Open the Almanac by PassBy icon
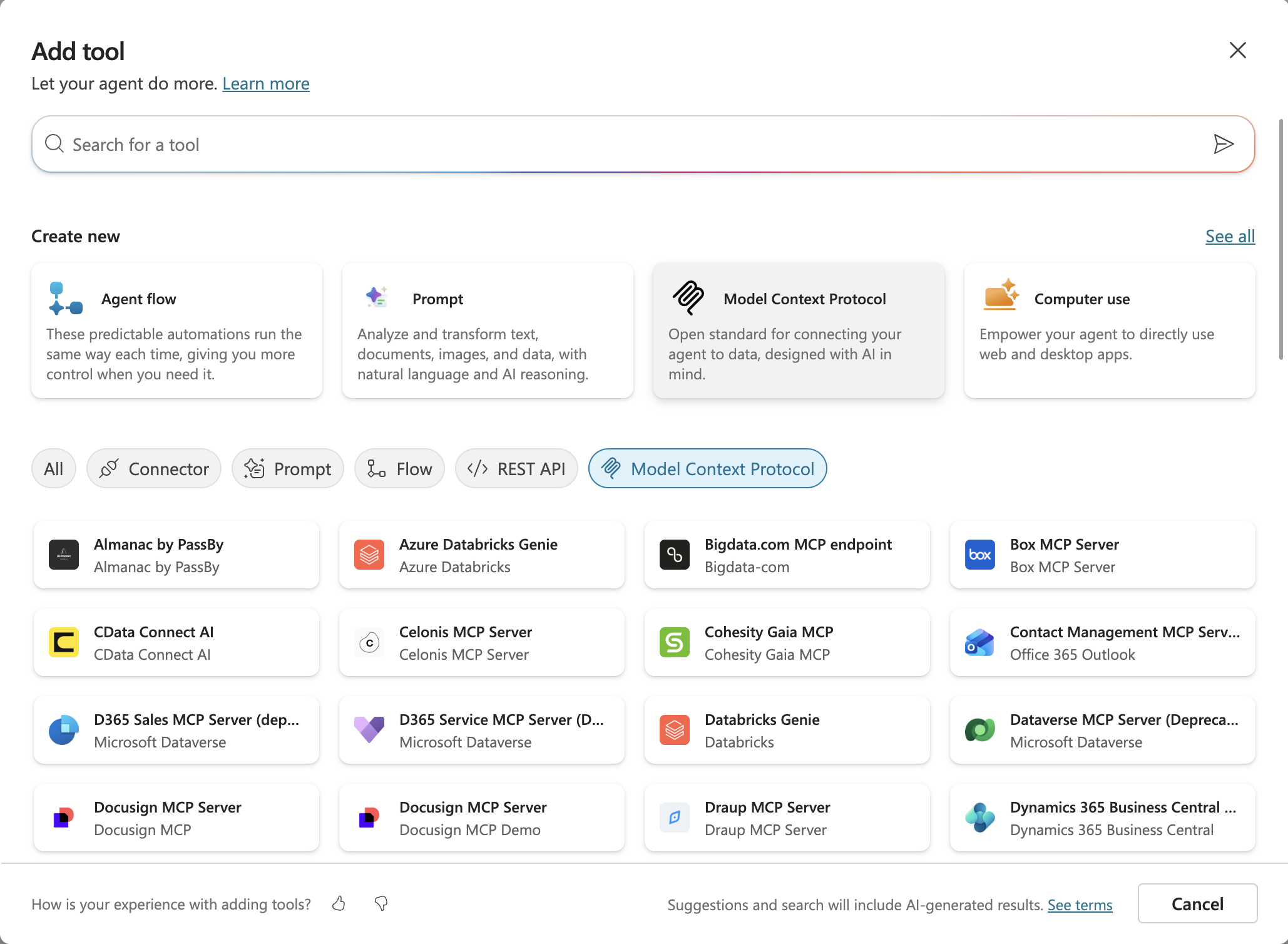1288x944 pixels. click(x=64, y=555)
